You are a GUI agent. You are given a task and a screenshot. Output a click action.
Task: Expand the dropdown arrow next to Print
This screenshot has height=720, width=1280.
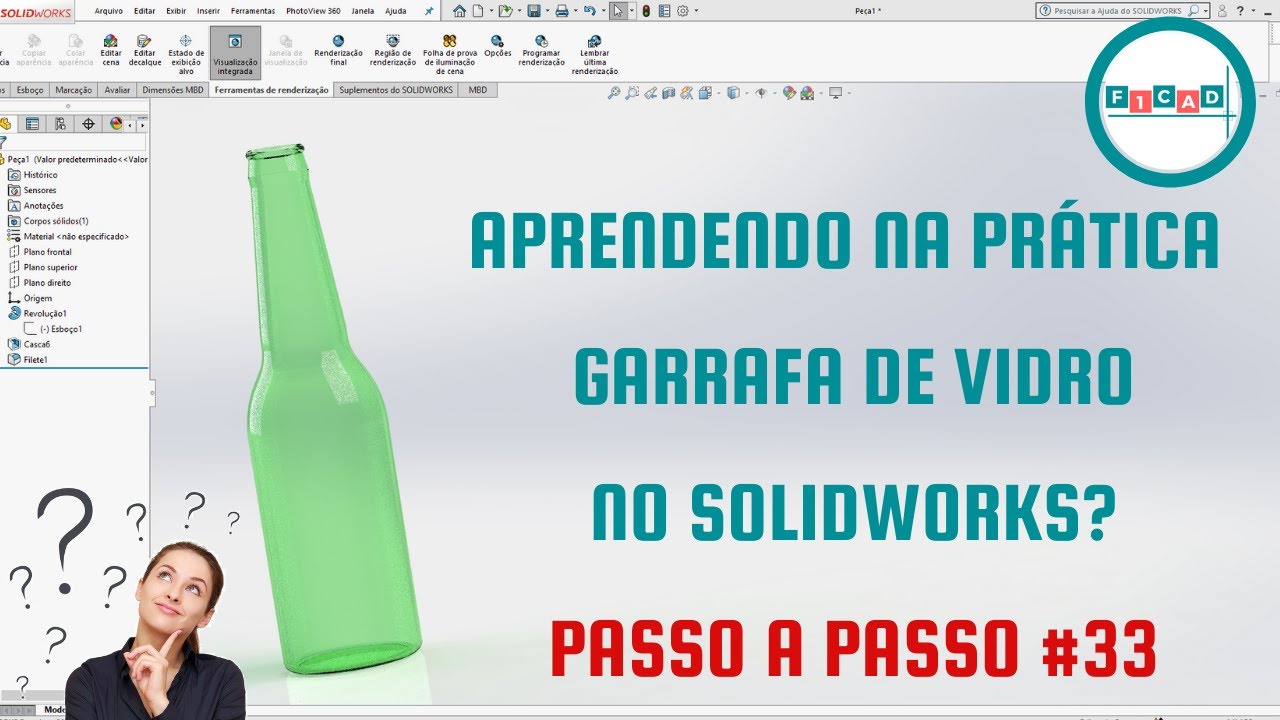[x=575, y=11]
